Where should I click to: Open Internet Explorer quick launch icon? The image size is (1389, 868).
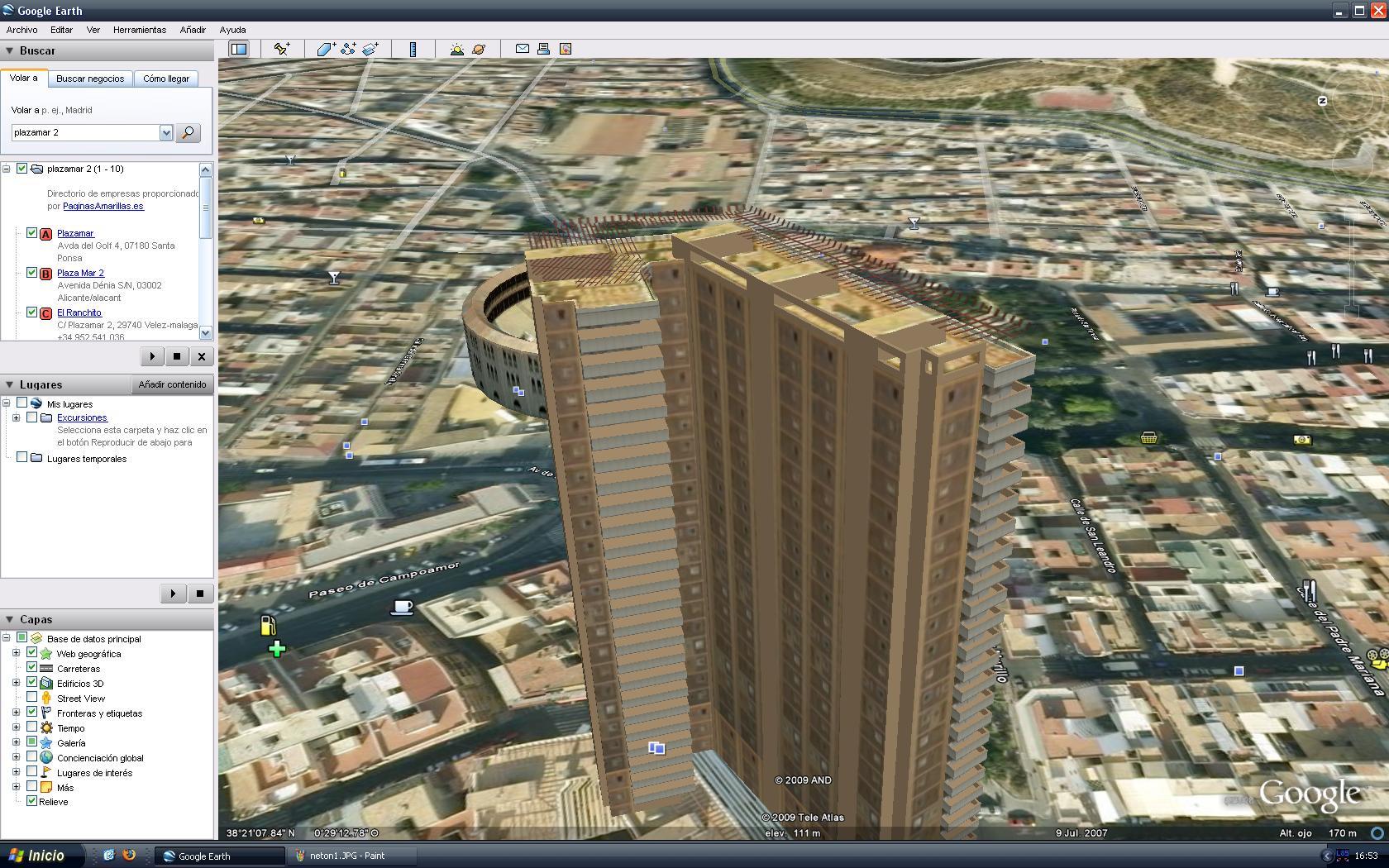[108, 856]
